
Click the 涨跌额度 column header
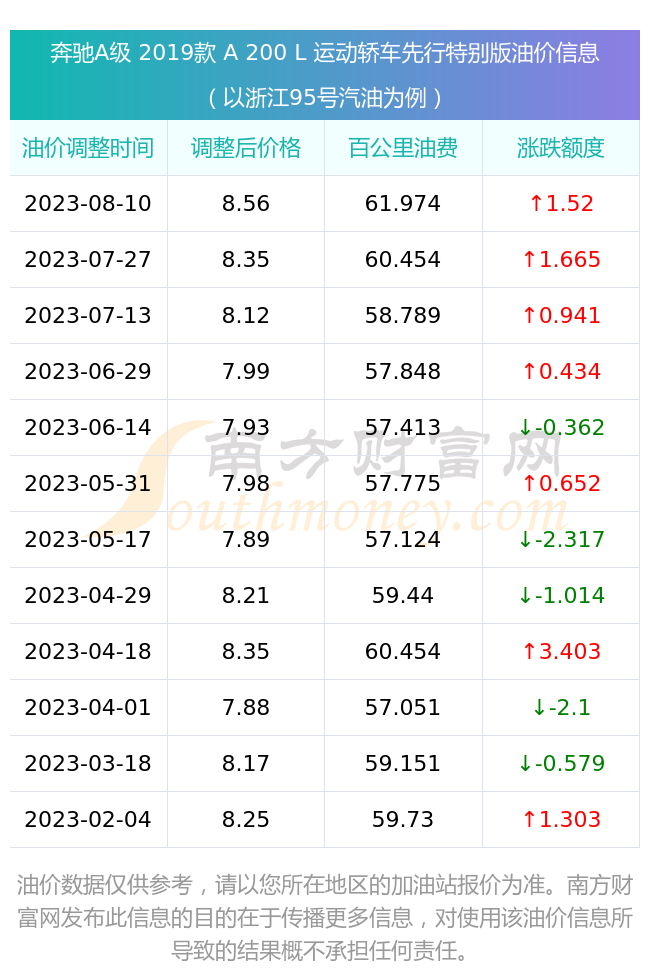tap(561, 148)
